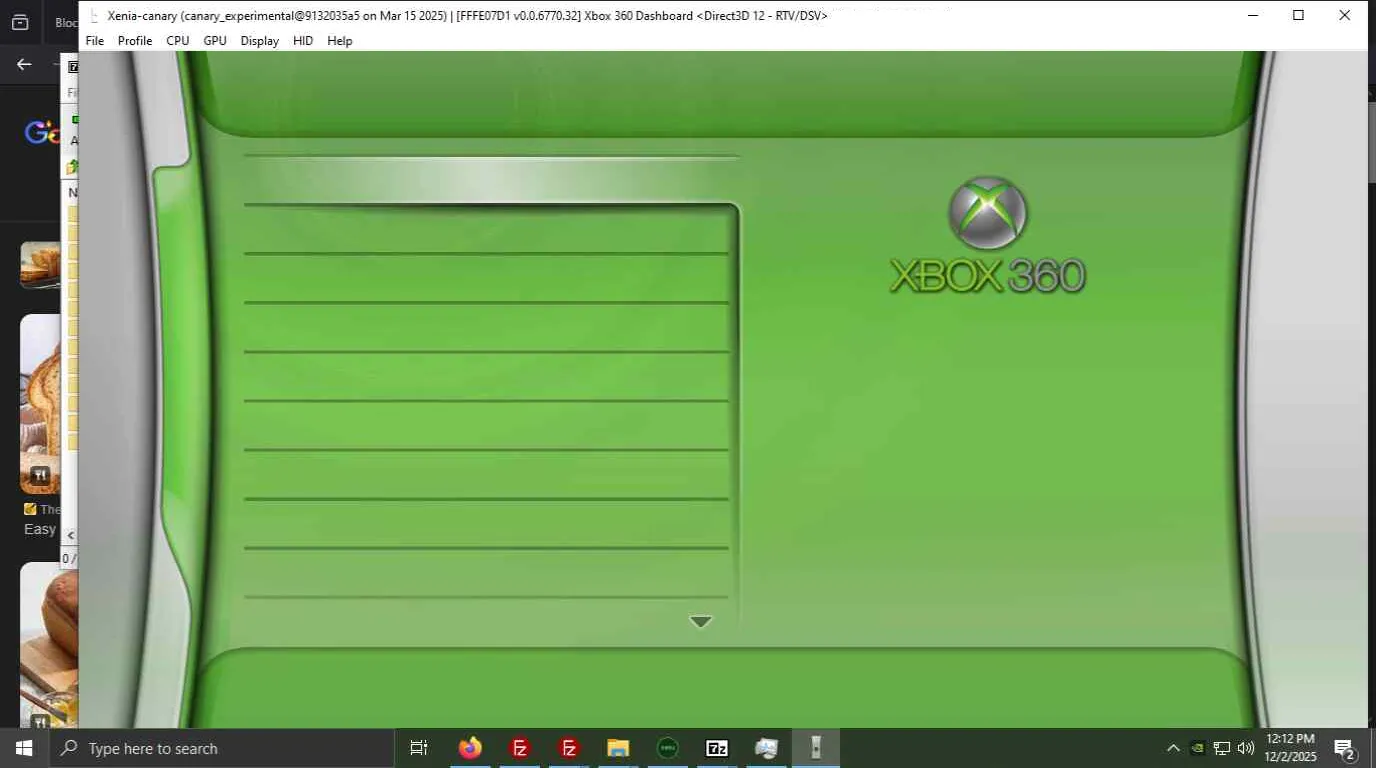Viewport: 1376px width, 768px height.
Task: Open the File menu in Xenia
Action: [95, 41]
